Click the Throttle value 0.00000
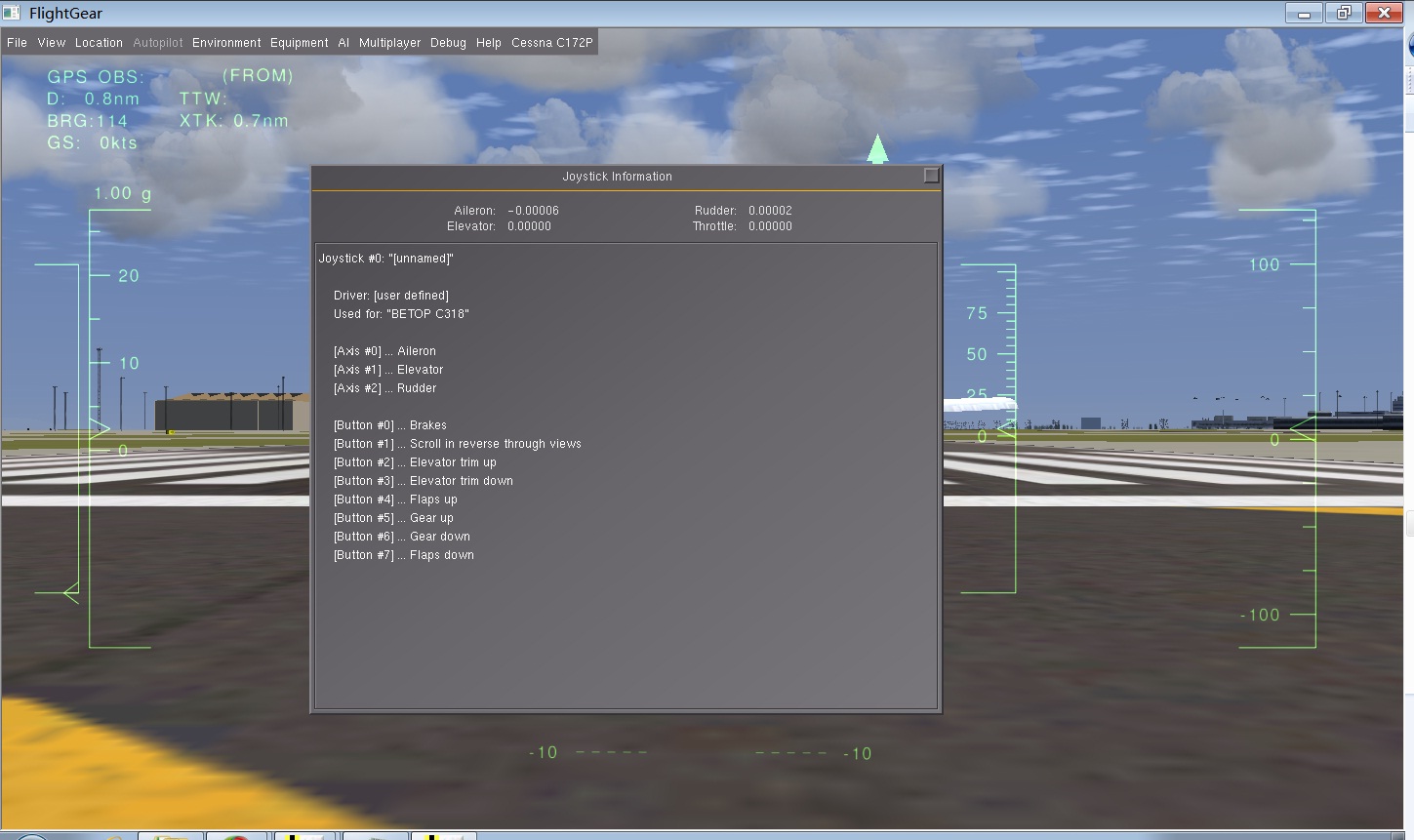Viewport: 1414px width, 840px height. [770, 226]
